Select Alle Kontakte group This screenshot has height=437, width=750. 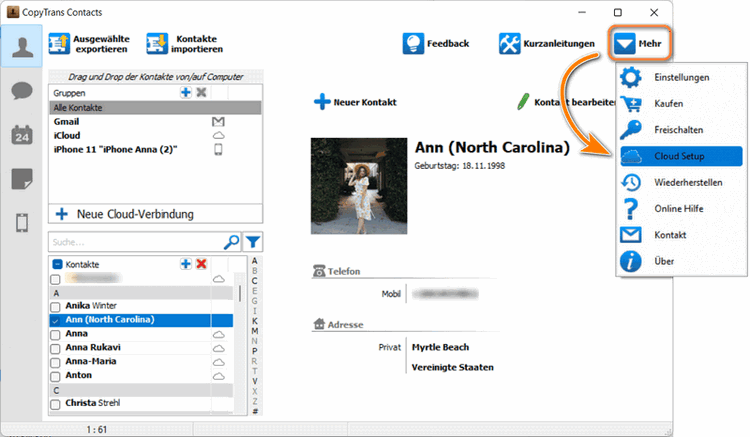click(x=155, y=108)
